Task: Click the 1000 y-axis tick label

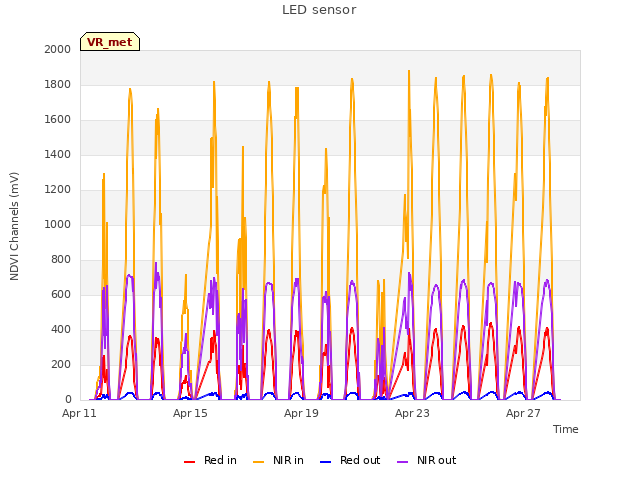Action: coord(58,224)
